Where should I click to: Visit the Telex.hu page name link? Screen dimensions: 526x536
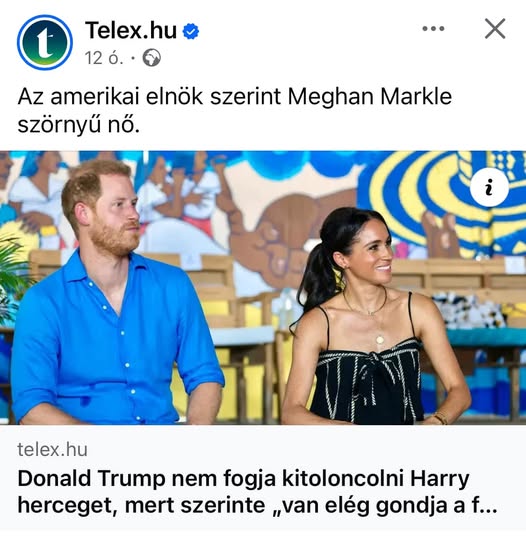(x=131, y=30)
